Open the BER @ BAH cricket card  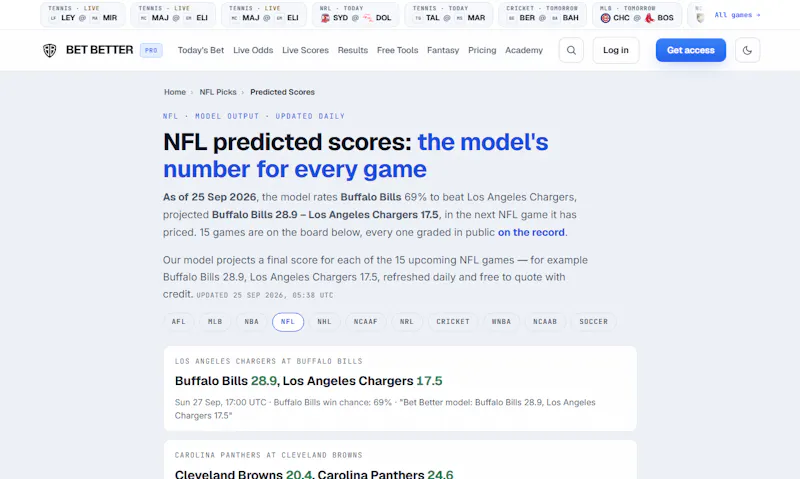point(542,14)
